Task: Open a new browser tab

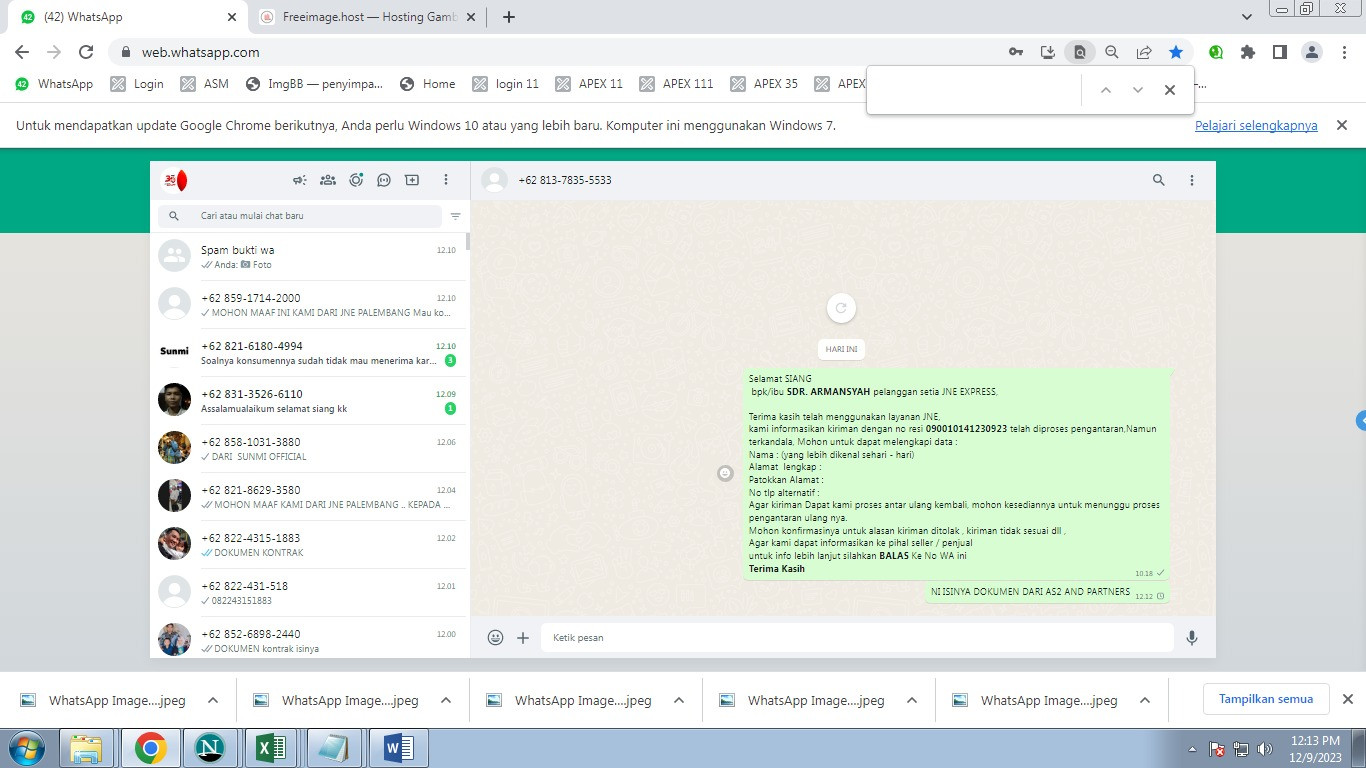Action: [508, 17]
